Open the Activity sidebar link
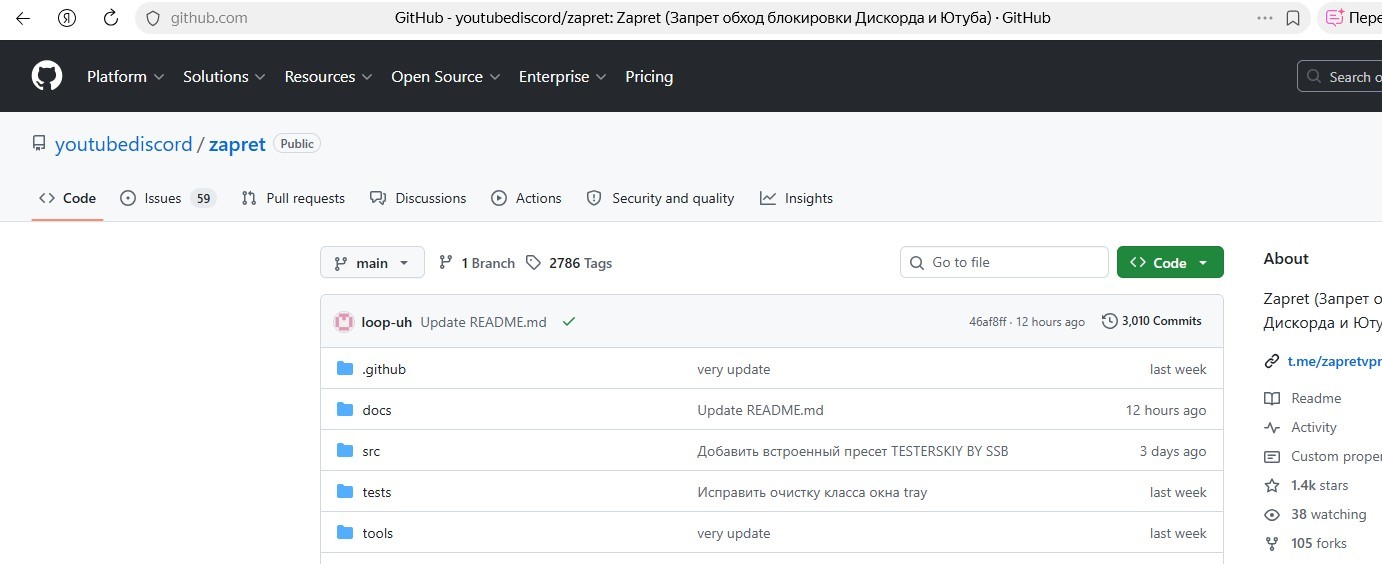Image resolution: width=1382 pixels, height=564 pixels. [1314, 427]
